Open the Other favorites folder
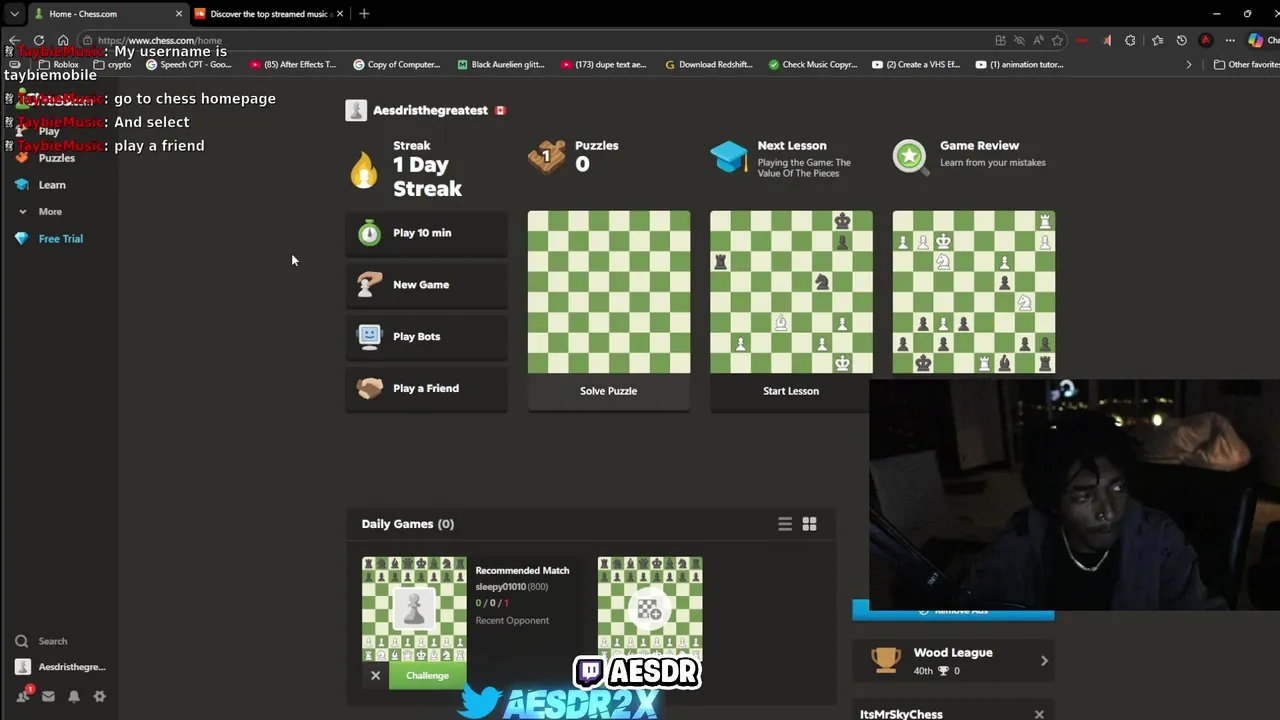Image resolution: width=1280 pixels, height=720 pixels. click(1246, 65)
